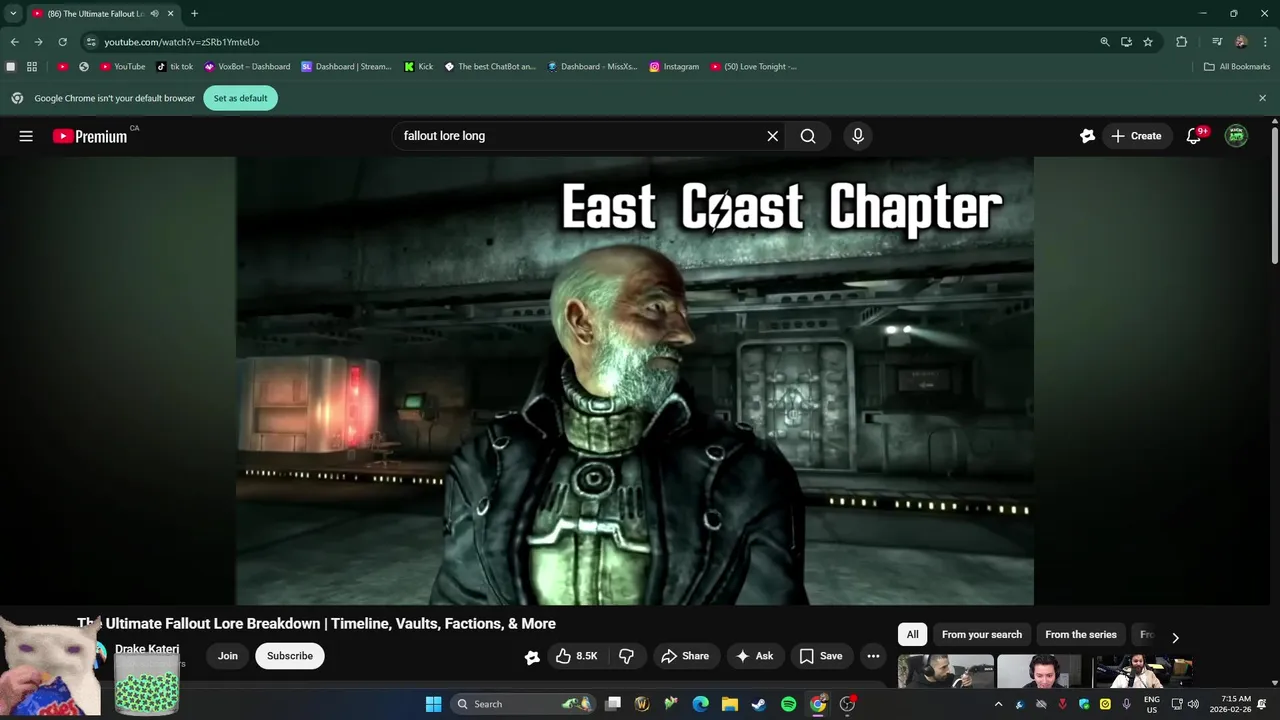Bookmark this page with the star

click(x=1148, y=42)
